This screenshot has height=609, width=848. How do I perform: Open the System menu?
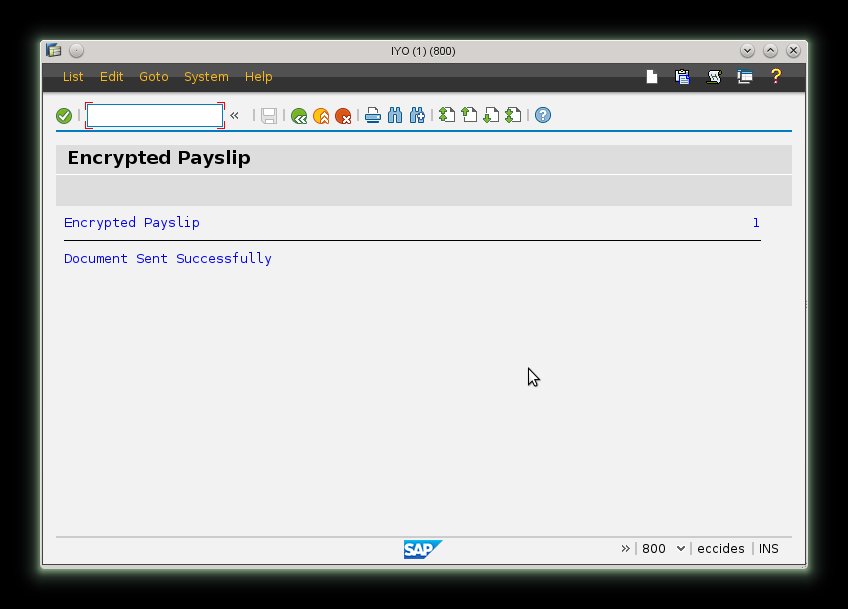[206, 77]
